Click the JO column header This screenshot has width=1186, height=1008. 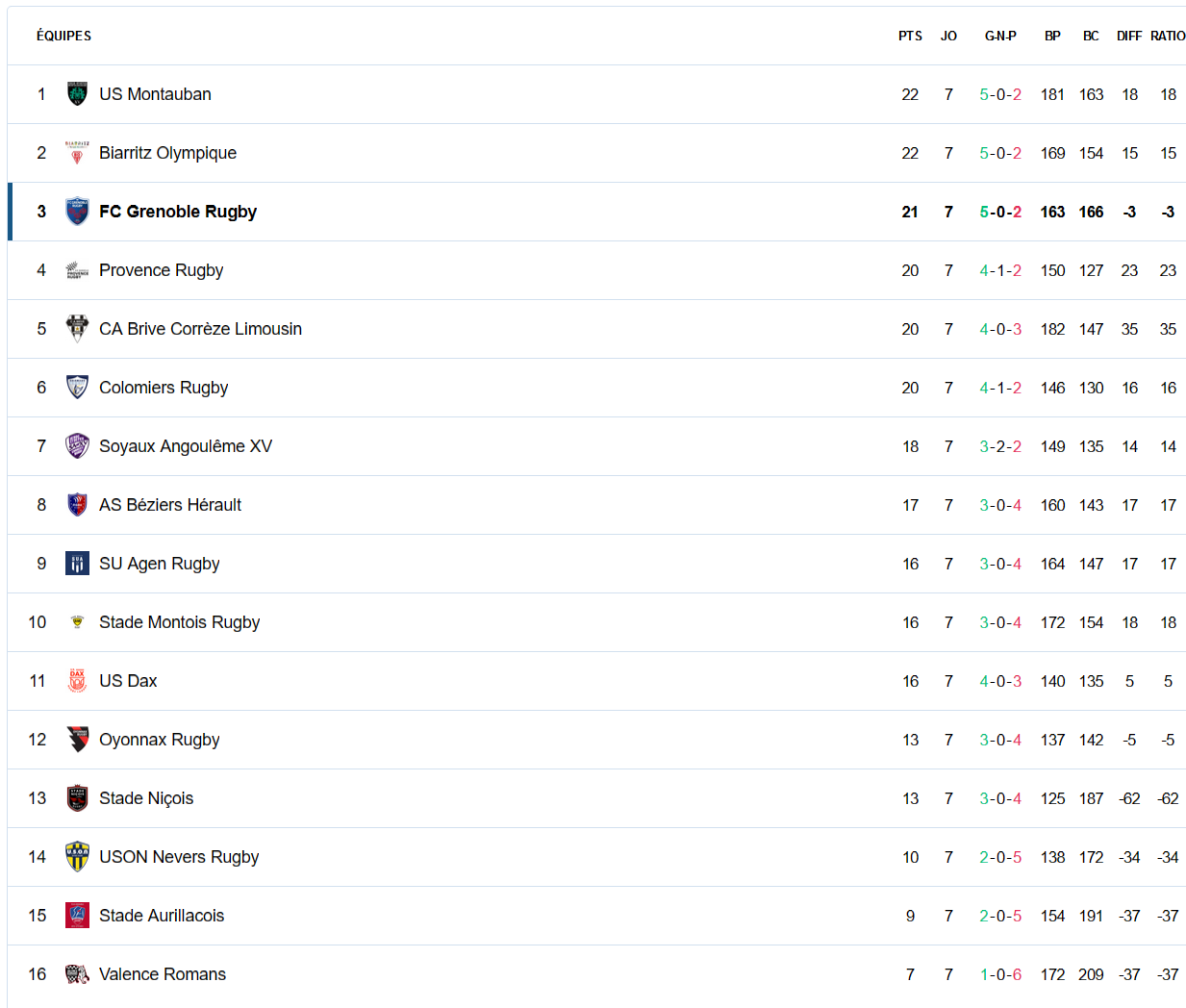tap(948, 36)
